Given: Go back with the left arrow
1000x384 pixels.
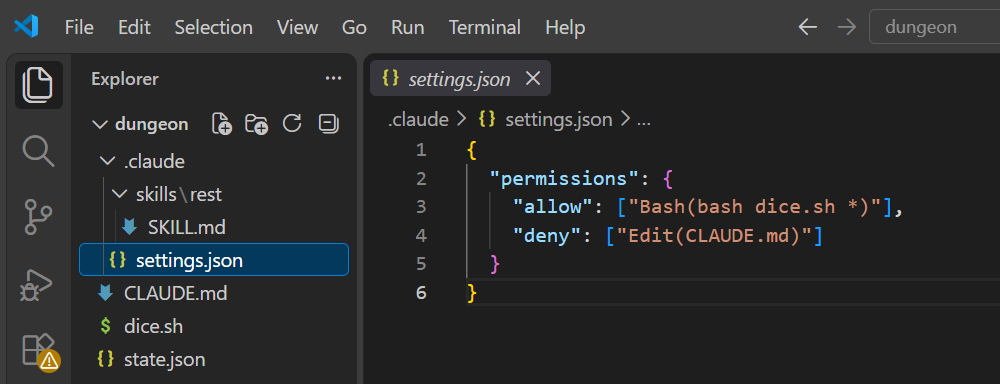Looking at the screenshot, I should (x=808, y=27).
